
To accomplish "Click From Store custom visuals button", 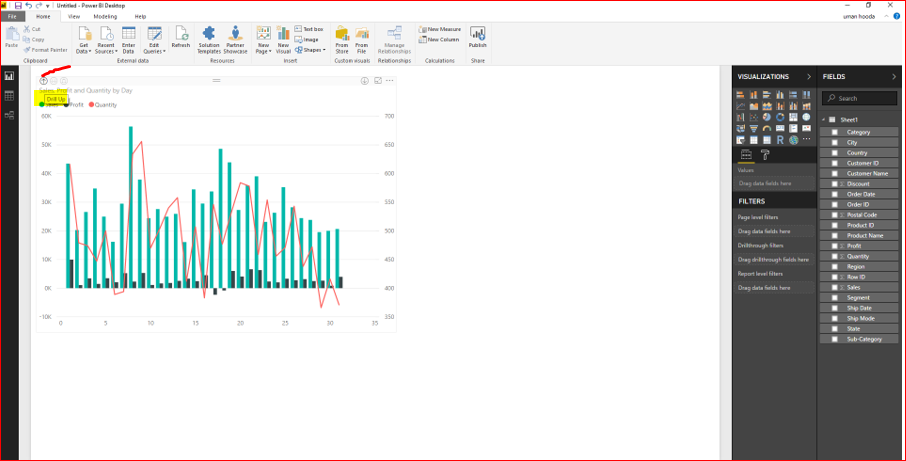I will [x=342, y=40].
